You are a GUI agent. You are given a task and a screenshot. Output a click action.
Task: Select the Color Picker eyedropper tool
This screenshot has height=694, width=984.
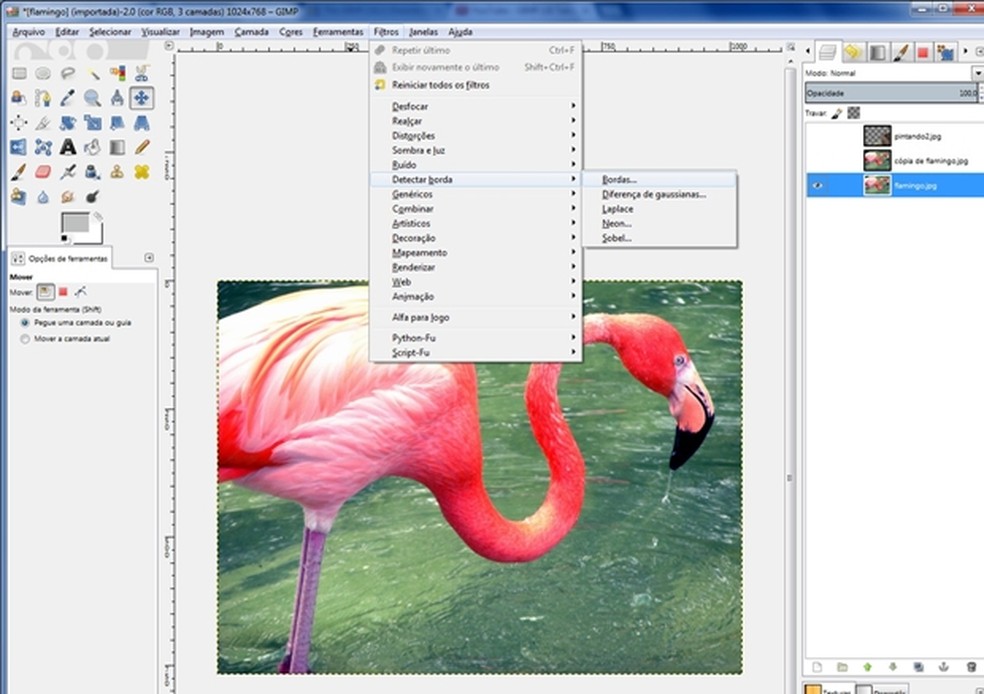(x=68, y=98)
